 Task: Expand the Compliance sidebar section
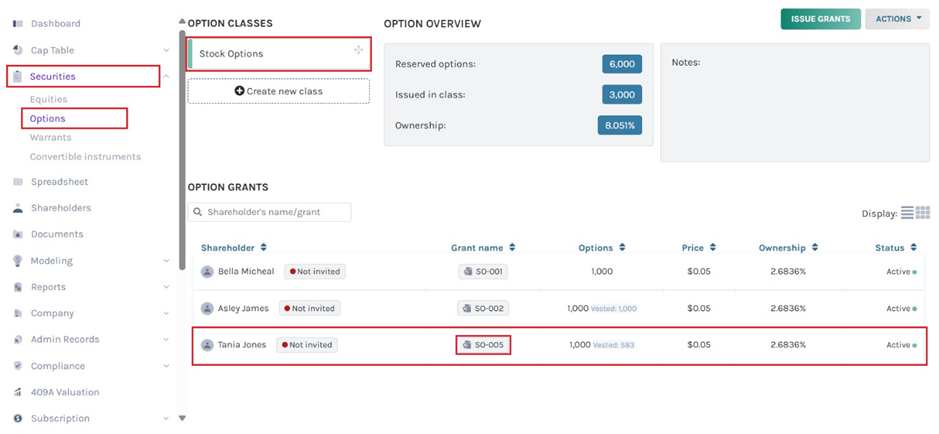166,366
